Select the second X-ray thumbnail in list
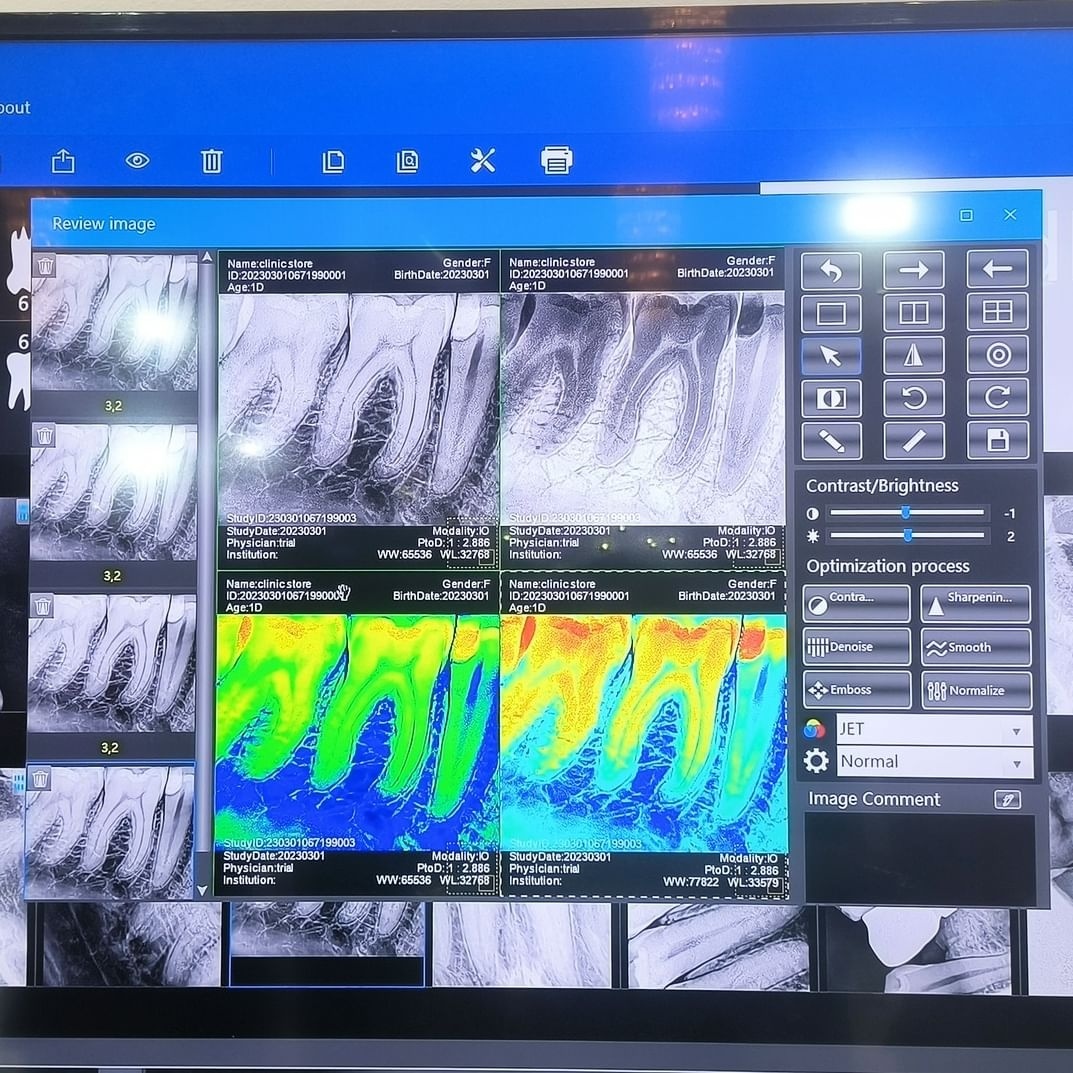Viewport: 1073px width, 1073px height. point(114,492)
